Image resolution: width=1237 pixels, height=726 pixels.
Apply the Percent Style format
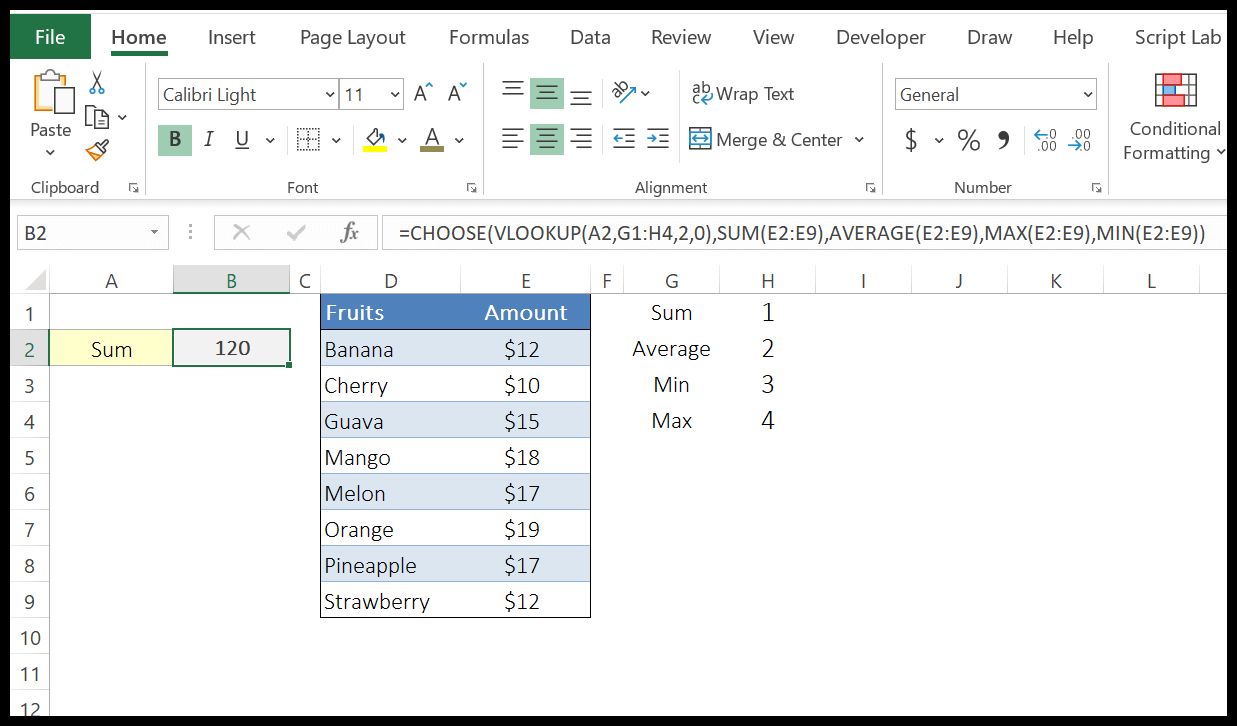tap(968, 140)
